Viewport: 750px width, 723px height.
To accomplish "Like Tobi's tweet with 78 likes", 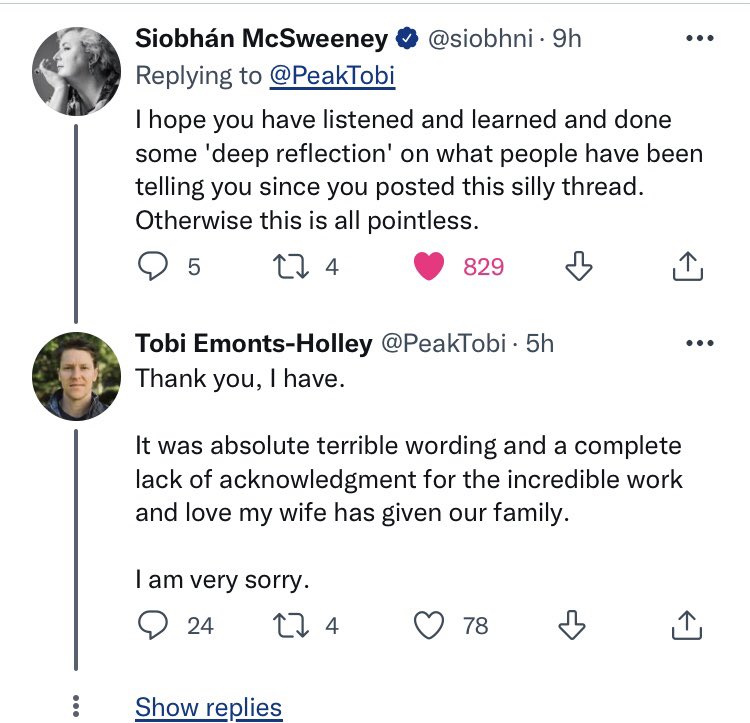I will pos(430,625).
